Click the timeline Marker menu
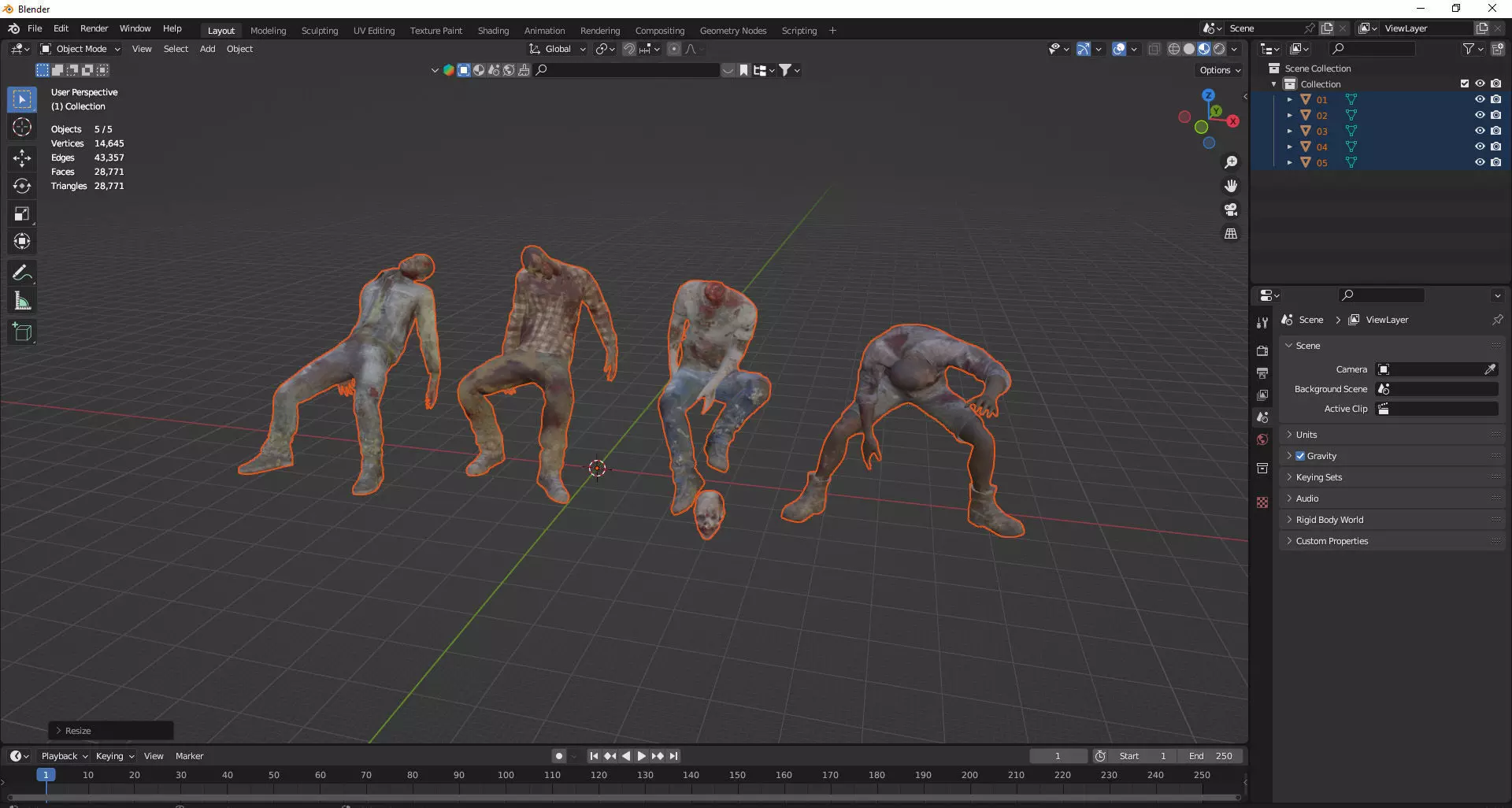Image resolution: width=1512 pixels, height=808 pixels. pyautogui.click(x=189, y=756)
